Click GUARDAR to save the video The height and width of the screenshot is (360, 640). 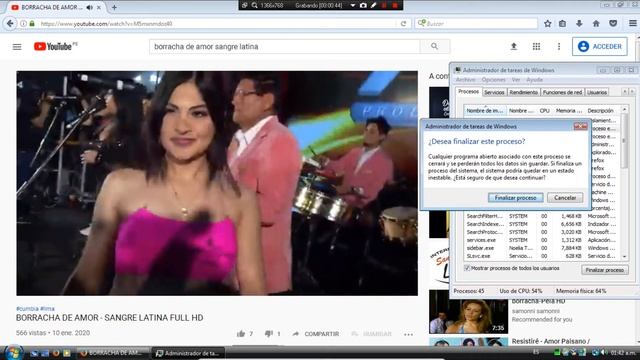tap(372, 334)
